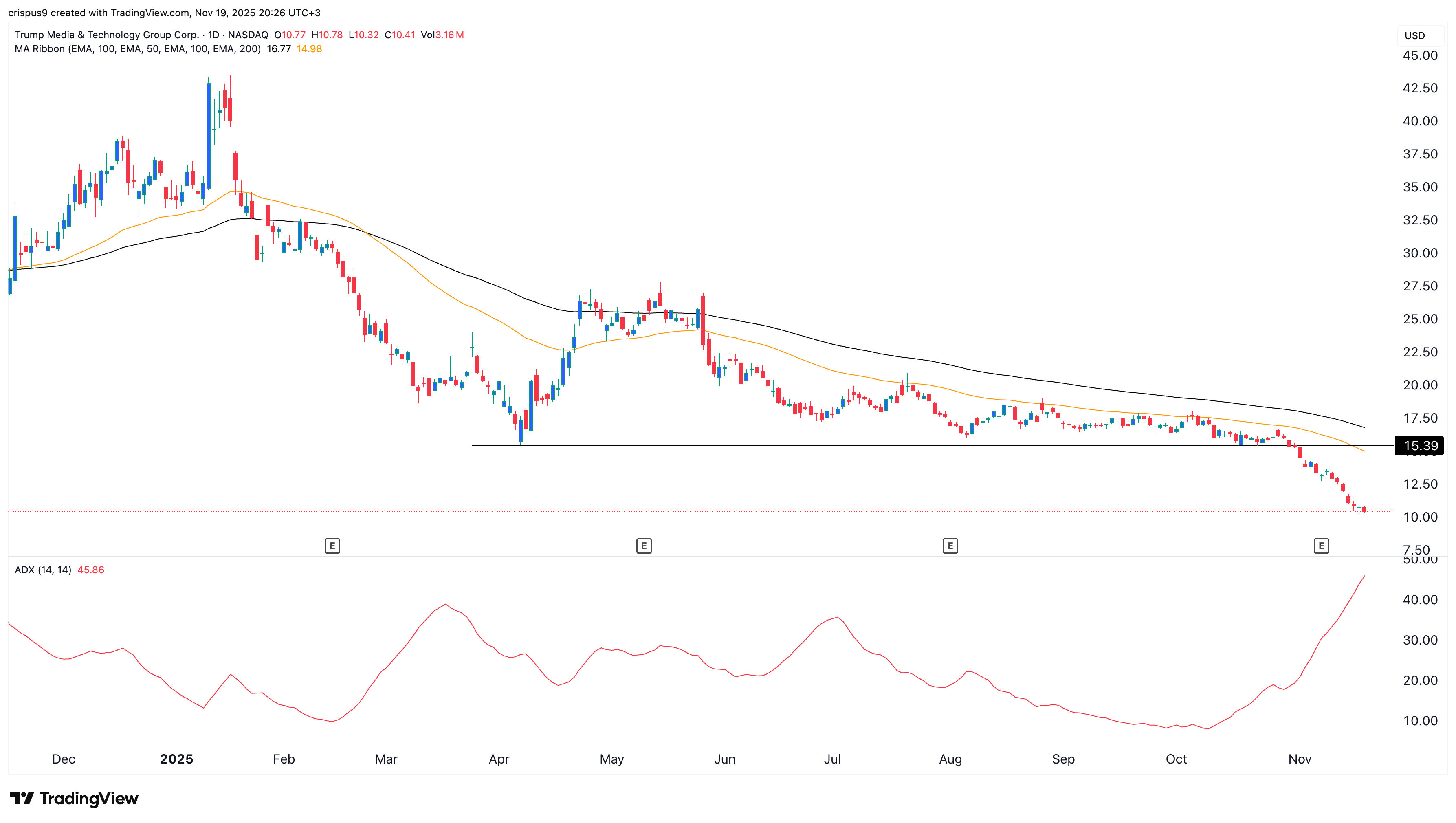
Task: Click the Trump Media & Technology symbol title
Action: point(106,35)
